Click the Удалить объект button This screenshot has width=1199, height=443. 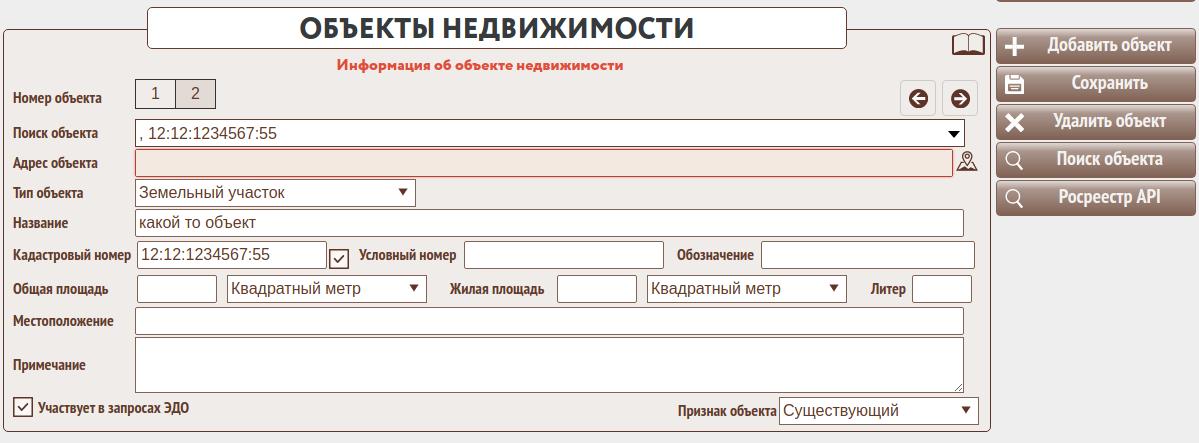(x=1095, y=122)
